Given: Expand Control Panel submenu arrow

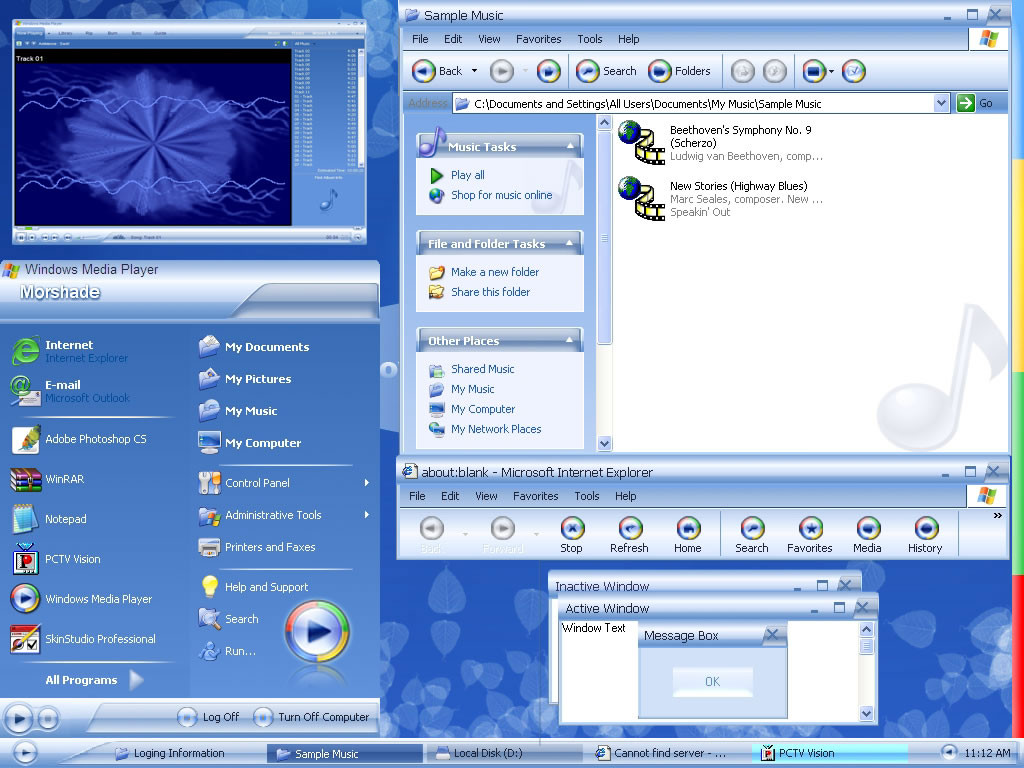Looking at the screenshot, I should [366, 483].
